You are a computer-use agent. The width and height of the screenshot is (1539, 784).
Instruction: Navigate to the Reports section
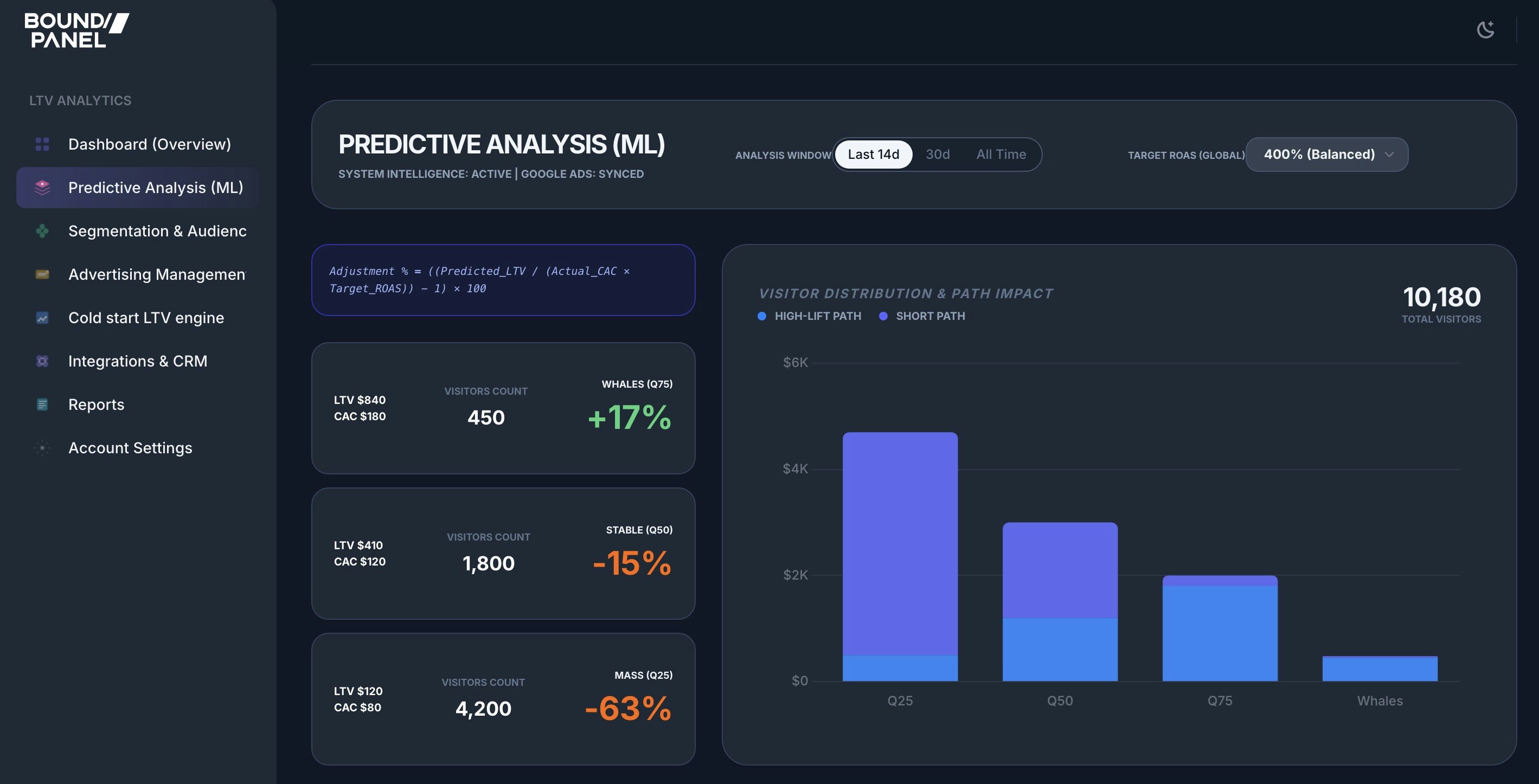point(96,404)
